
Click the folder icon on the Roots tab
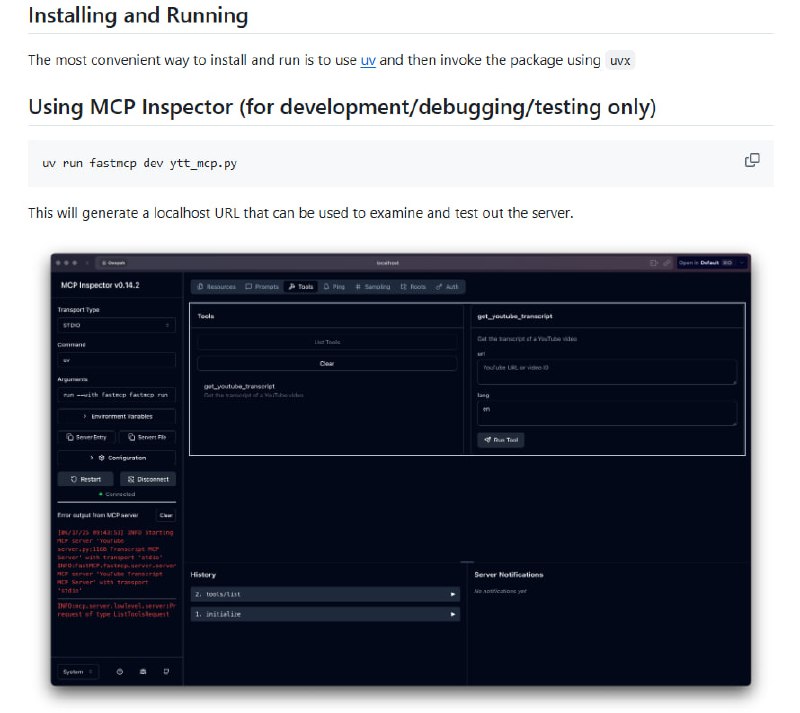[x=404, y=287]
